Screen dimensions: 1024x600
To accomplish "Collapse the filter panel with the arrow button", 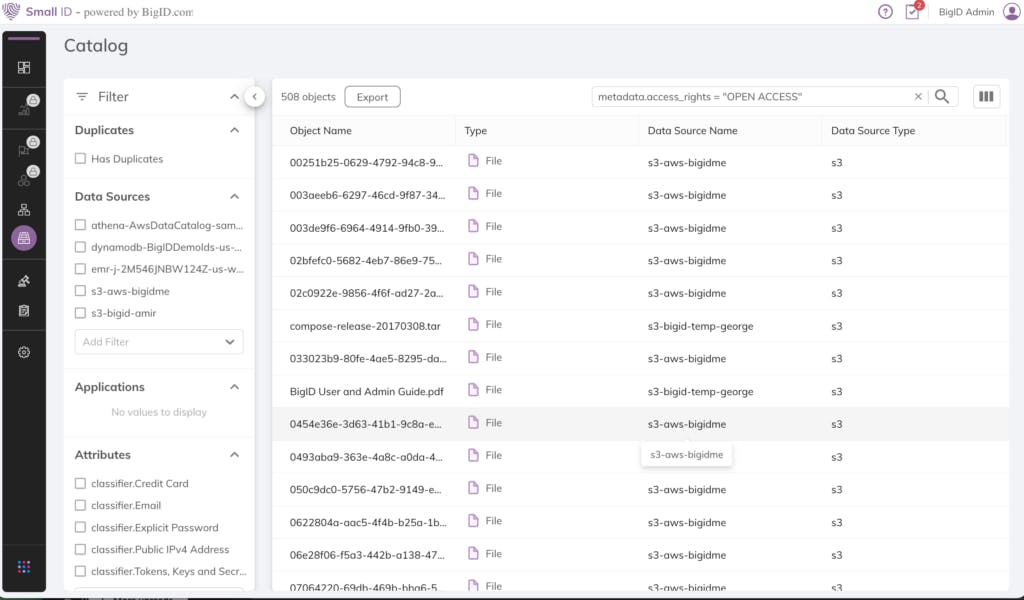I will point(254,97).
